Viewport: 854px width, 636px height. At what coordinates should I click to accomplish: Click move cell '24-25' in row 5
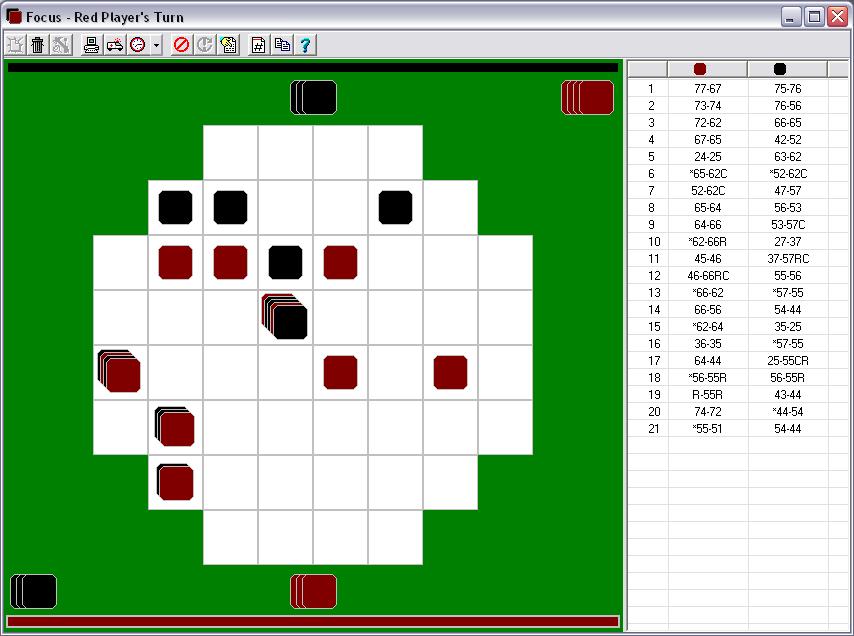pos(707,156)
